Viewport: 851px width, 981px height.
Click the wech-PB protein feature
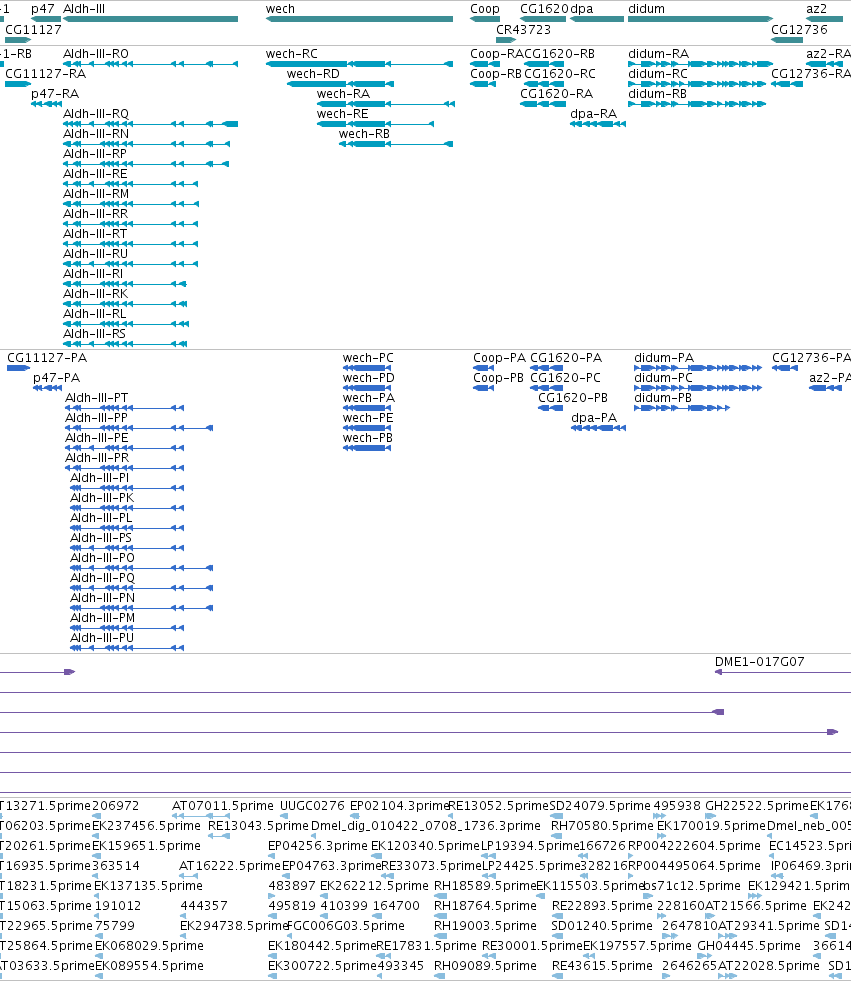pyautogui.click(x=367, y=448)
